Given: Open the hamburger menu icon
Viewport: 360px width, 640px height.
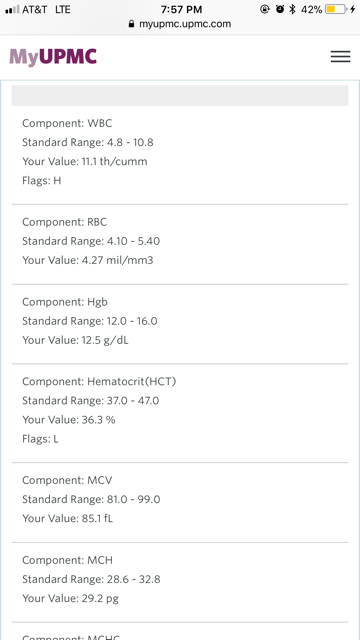Looking at the screenshot, I should click(x=340, y=56).
